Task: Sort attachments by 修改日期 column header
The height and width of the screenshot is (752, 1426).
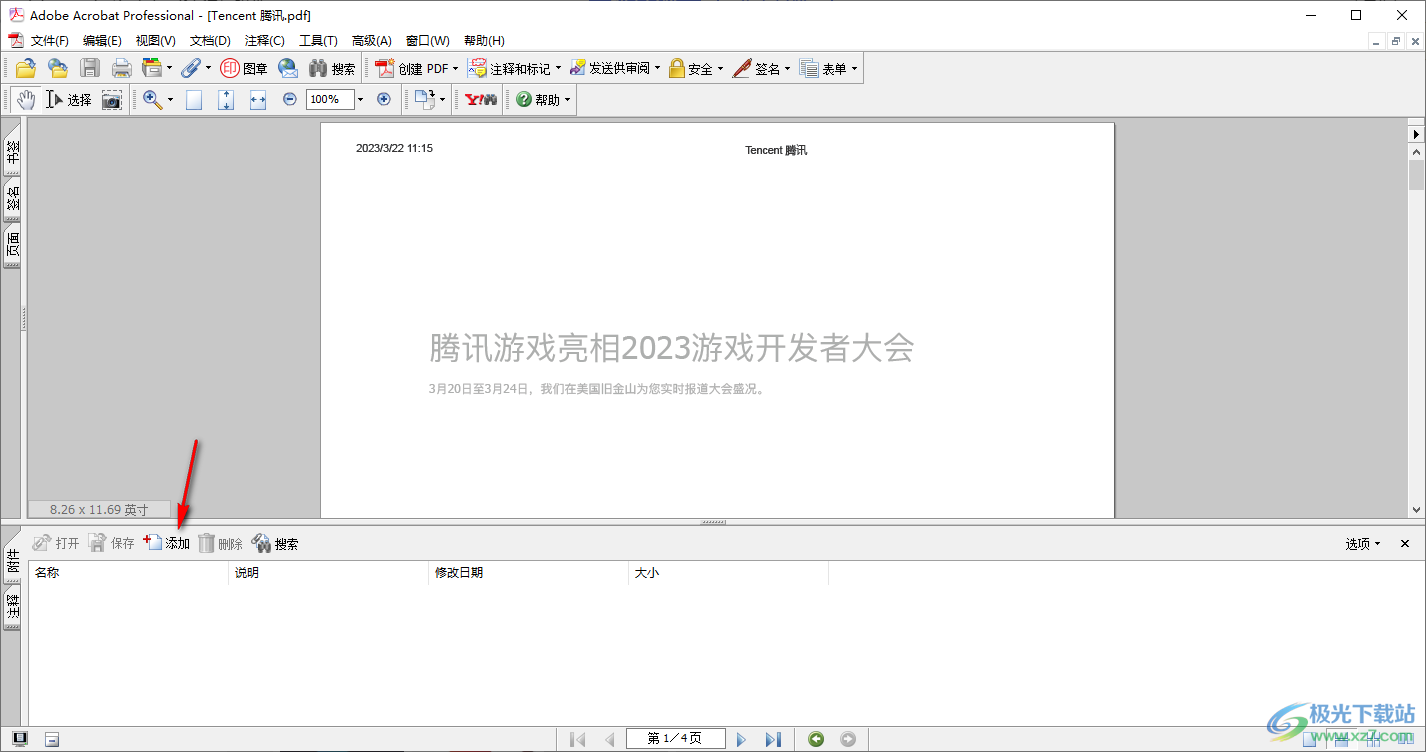Action: (x=528, y=573)
